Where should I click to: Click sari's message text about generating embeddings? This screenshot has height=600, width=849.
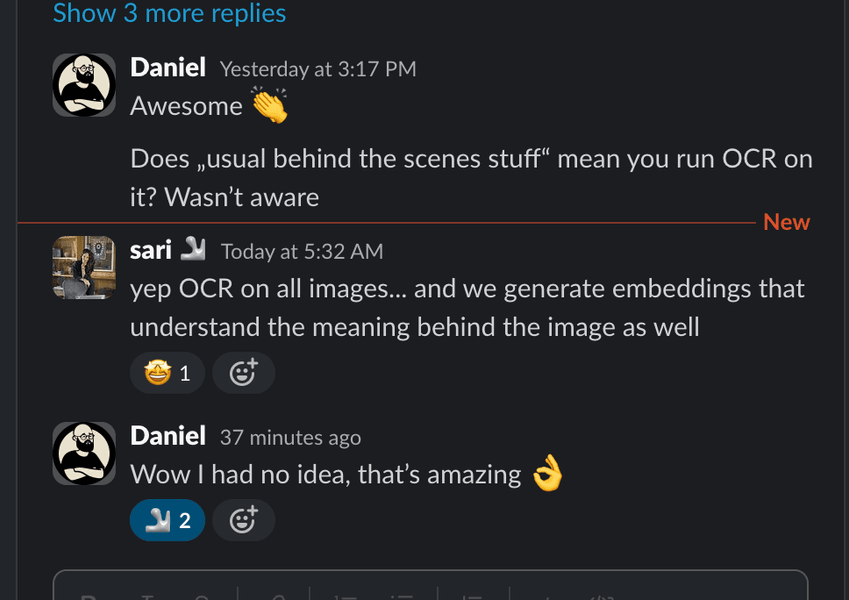point(467,307)
